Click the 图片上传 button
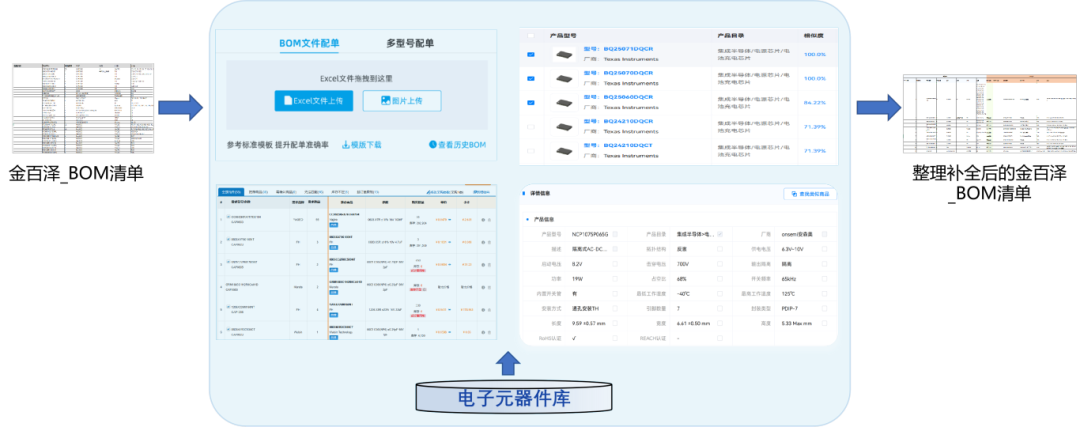 (x=402, y=101)
